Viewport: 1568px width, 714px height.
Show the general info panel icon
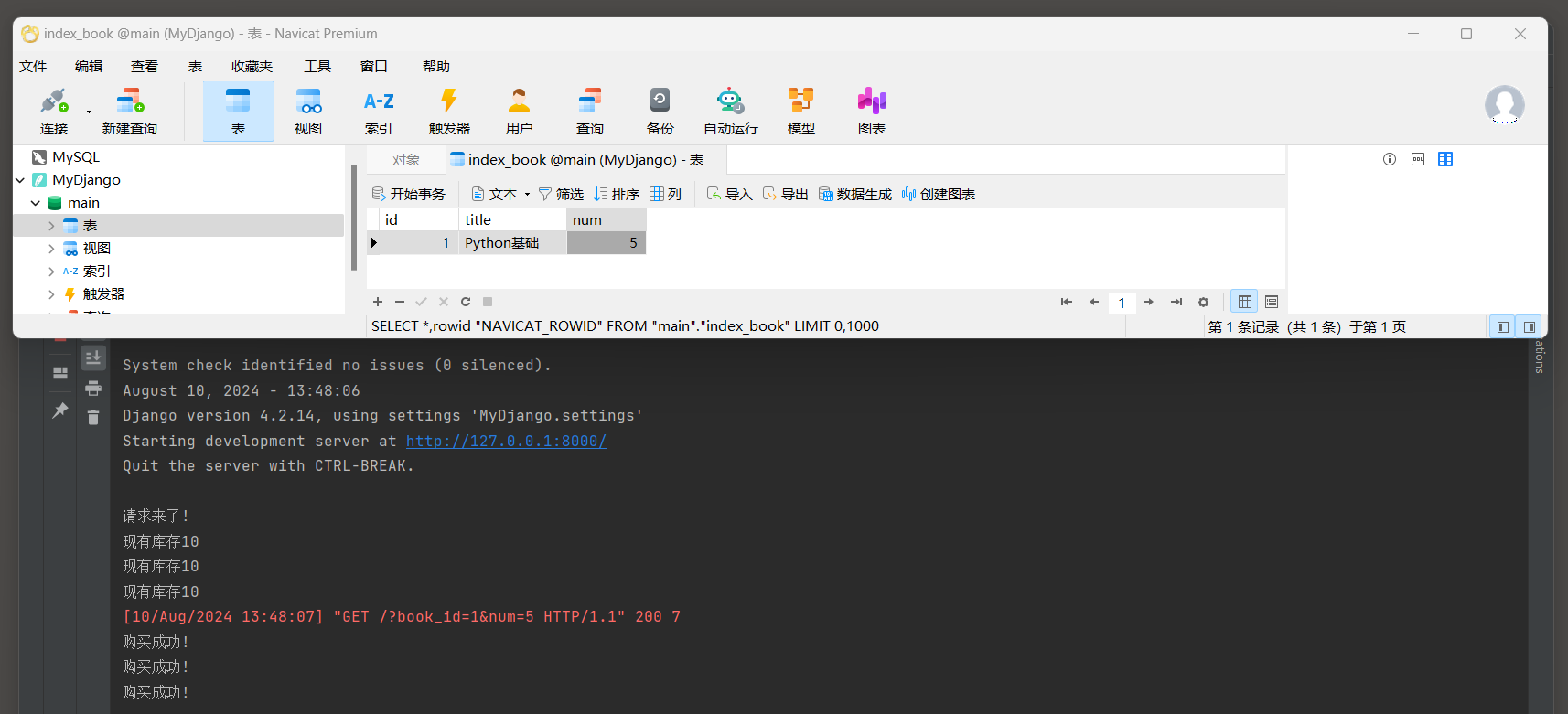tap(1390, 159)
